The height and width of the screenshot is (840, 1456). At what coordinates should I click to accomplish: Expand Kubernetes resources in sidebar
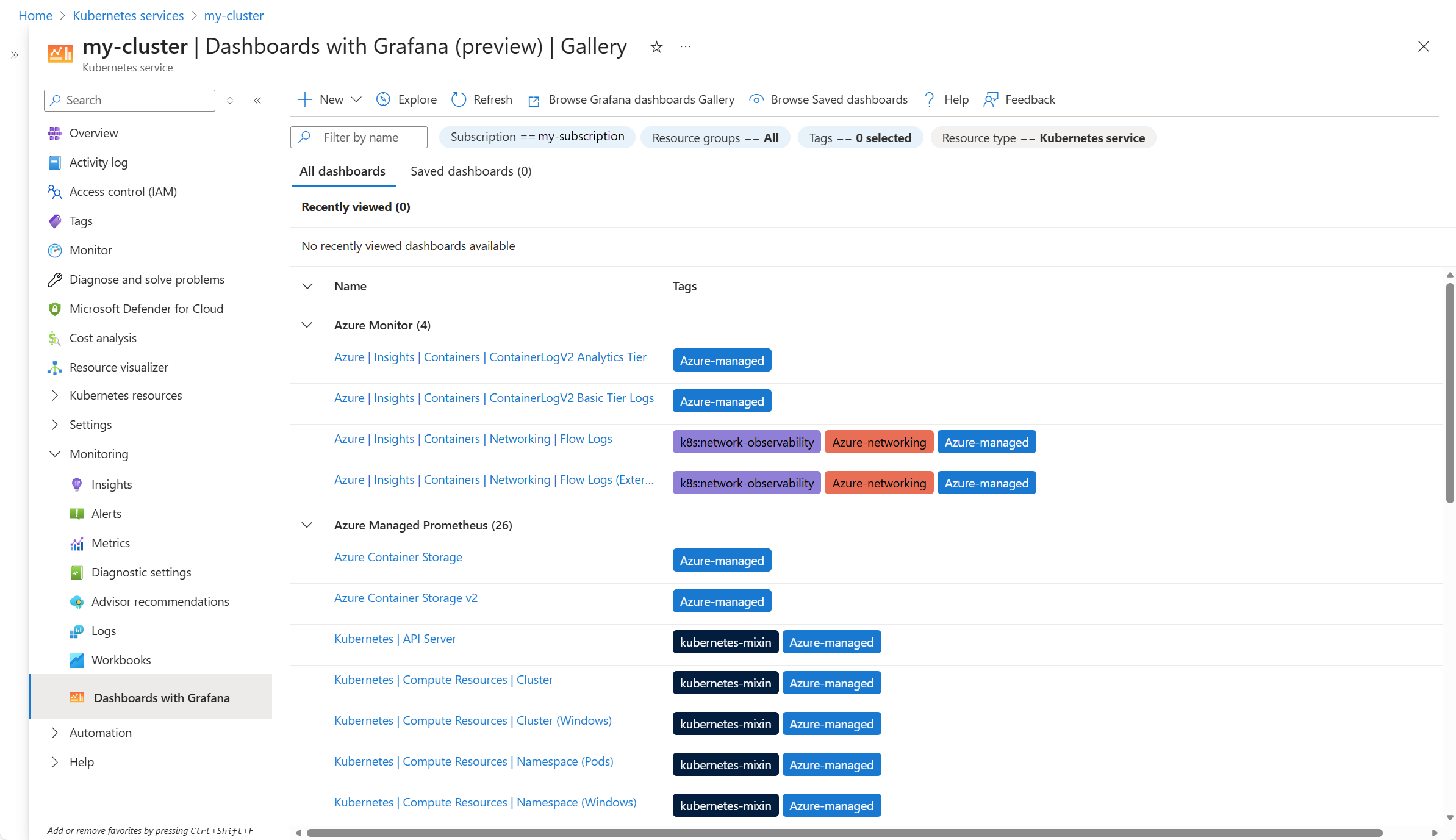coord(55,395)
